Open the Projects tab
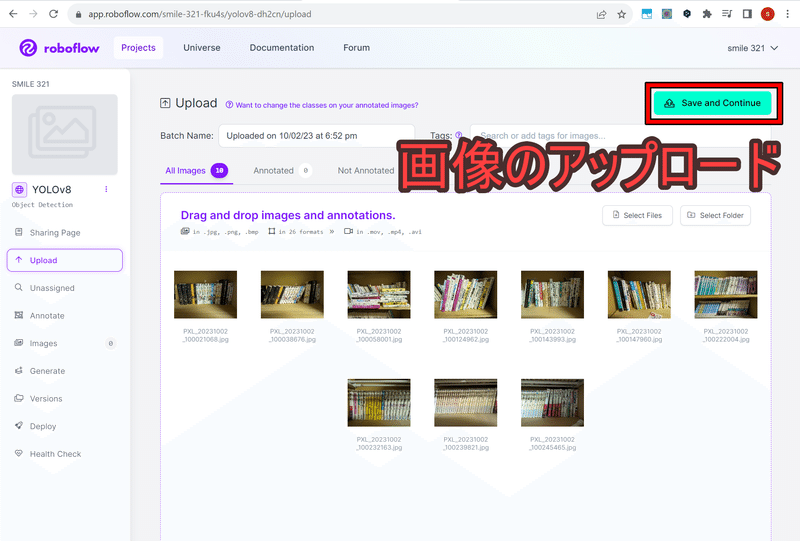This screenshot has width=800, height=541. click(138, 47)
